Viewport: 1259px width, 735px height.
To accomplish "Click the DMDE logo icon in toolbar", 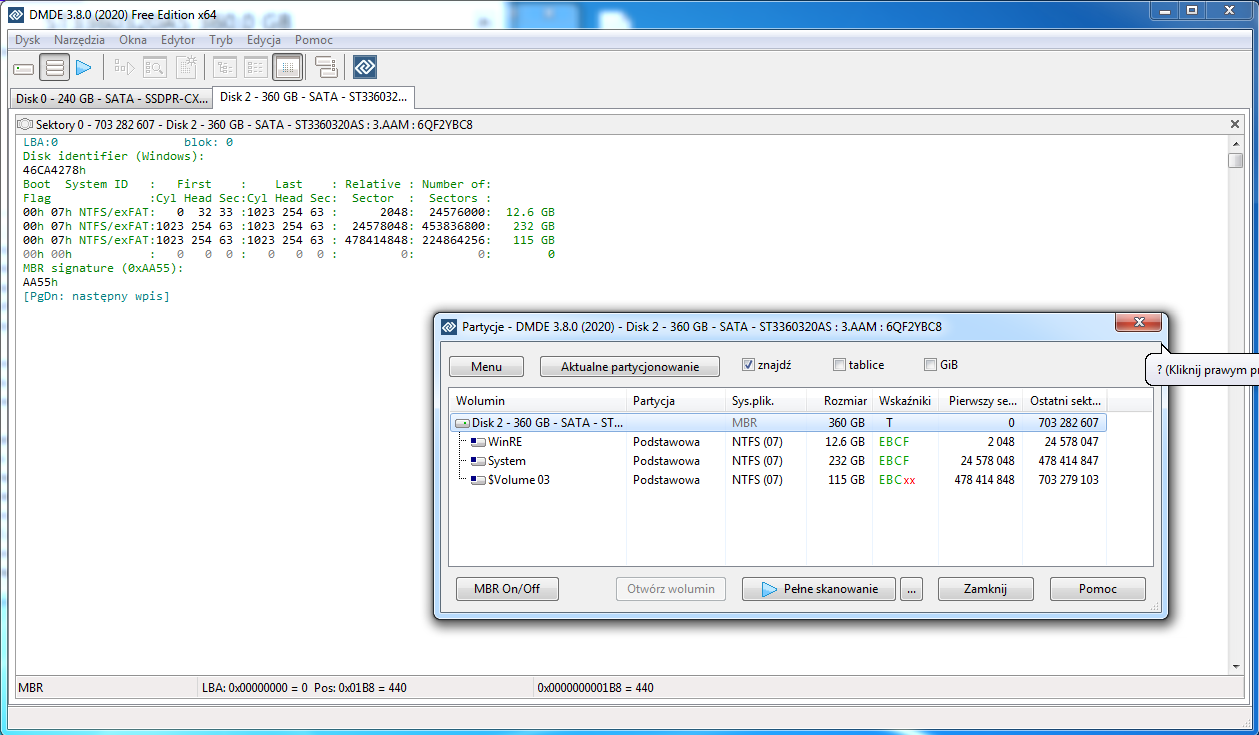I will (365, 68).
